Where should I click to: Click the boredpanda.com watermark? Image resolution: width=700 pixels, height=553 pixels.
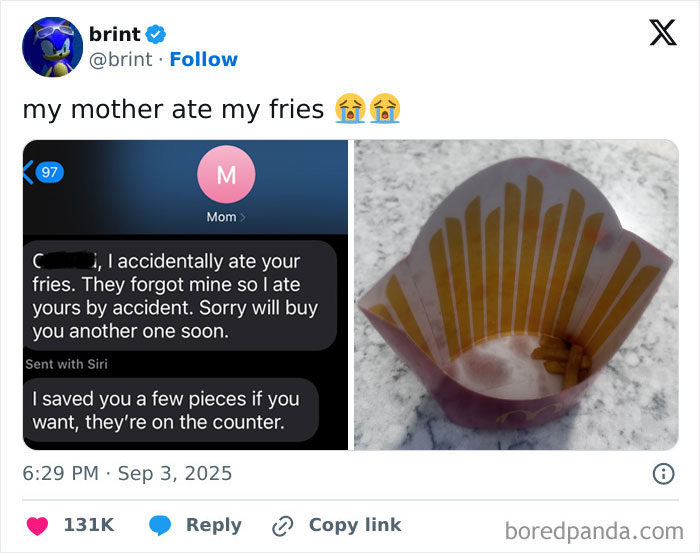coord(594,530)
